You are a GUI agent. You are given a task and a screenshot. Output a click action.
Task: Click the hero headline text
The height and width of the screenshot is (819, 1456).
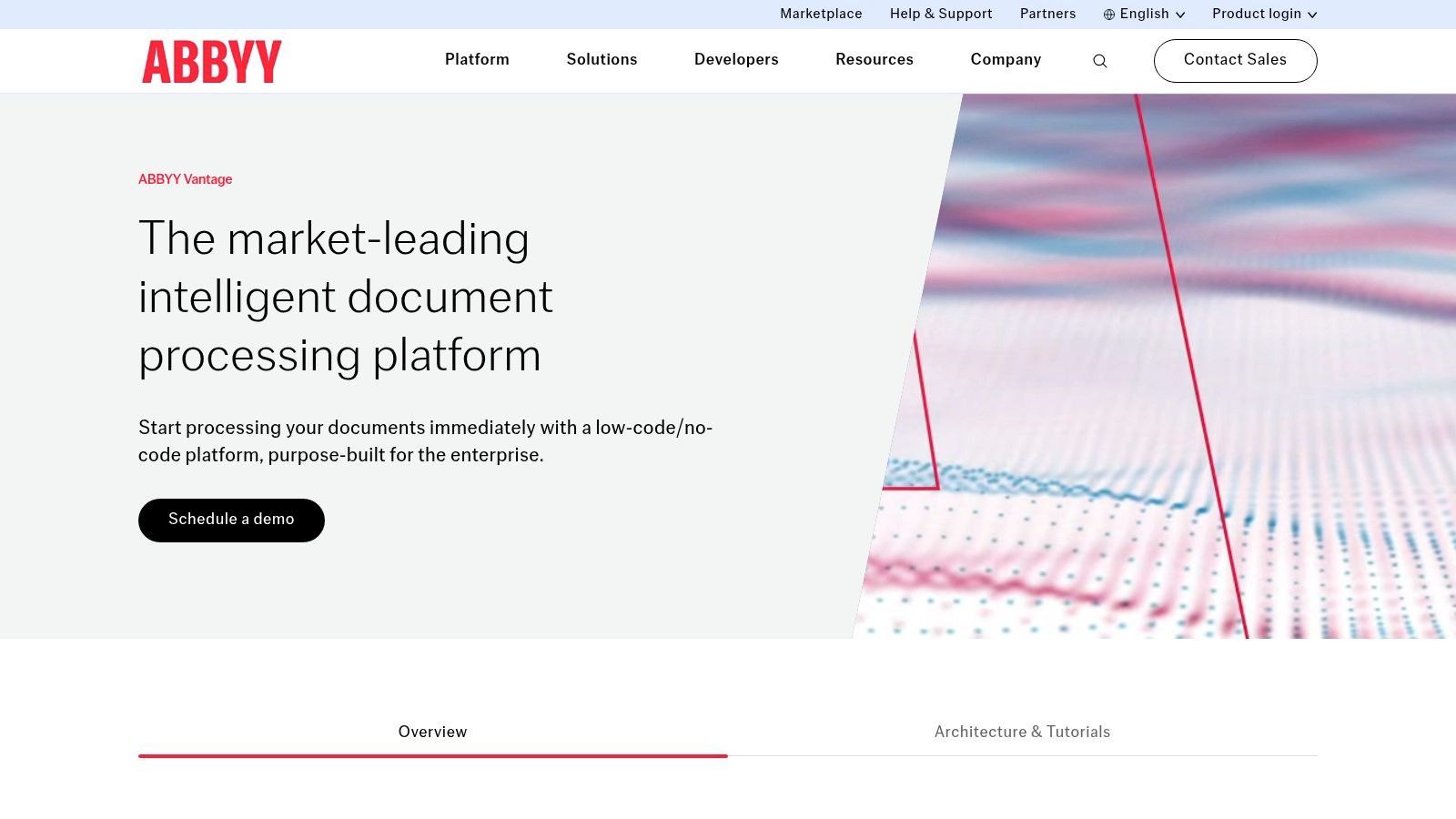pos(346,297)
